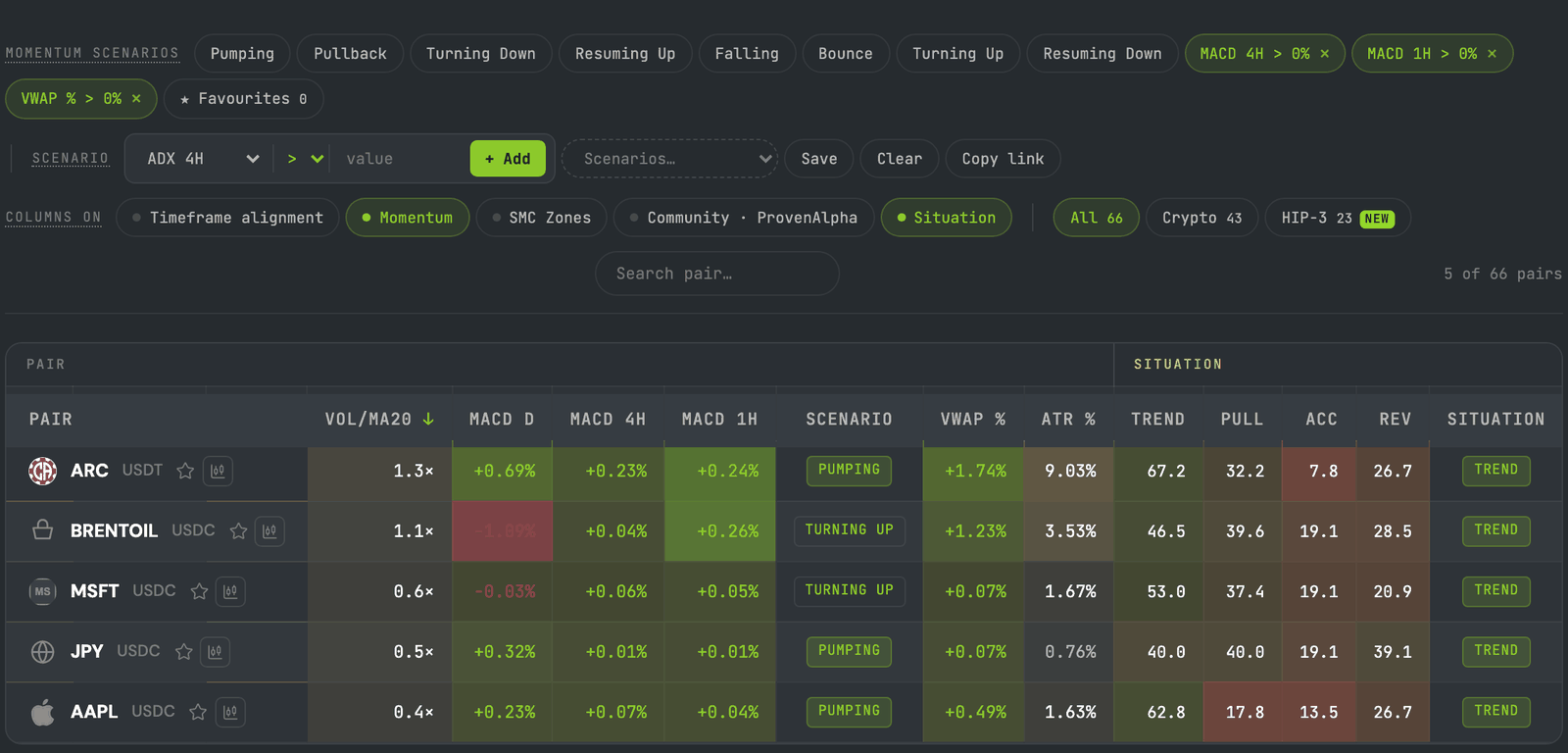Open chart icon for BRENTOIL row
The height and width of the screenshot is (753, 1568).
tap(269, 531)
